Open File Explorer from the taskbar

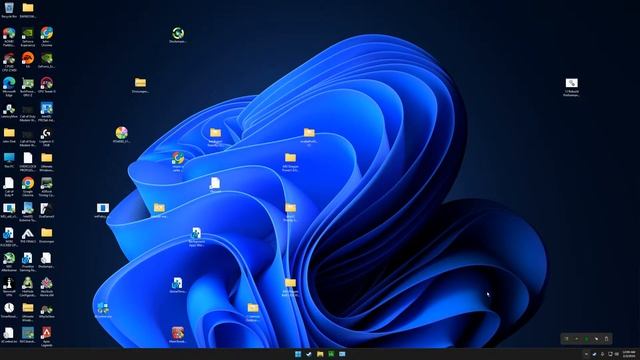click(x=320, y=354)
